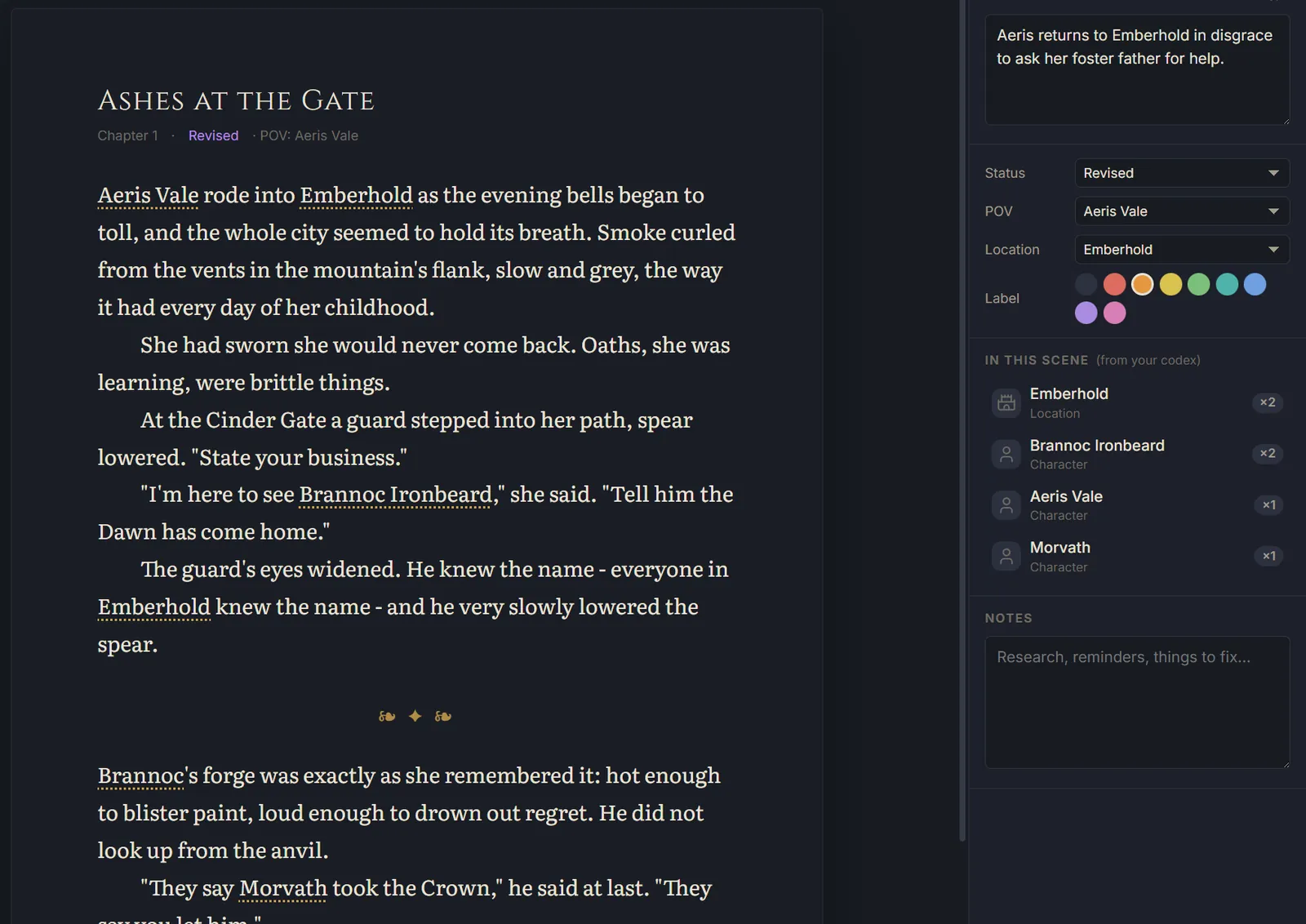Set the purple label swatch
The height and width of the screenshot is (924, 1306).
(1086, 313)
